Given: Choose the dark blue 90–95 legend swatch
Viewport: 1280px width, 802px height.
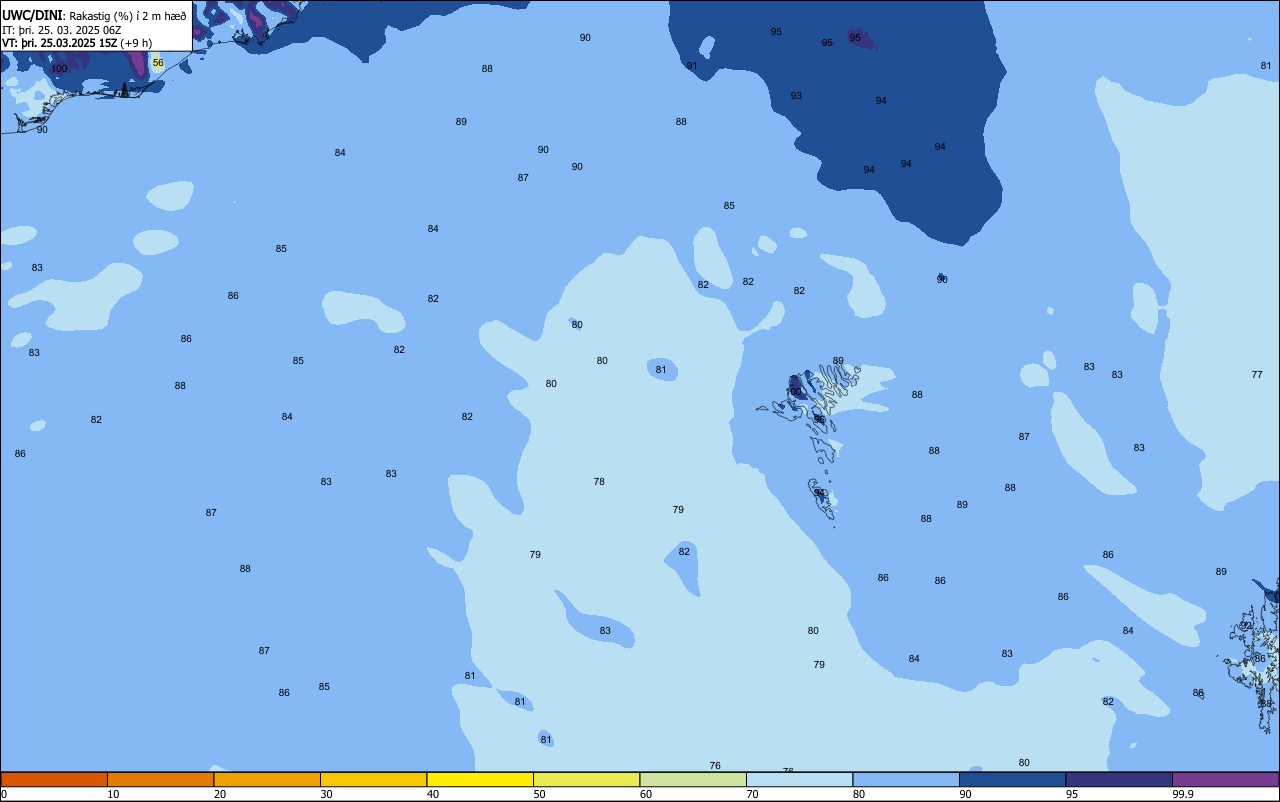Looking at the screenshot, I should [1012, 779].
